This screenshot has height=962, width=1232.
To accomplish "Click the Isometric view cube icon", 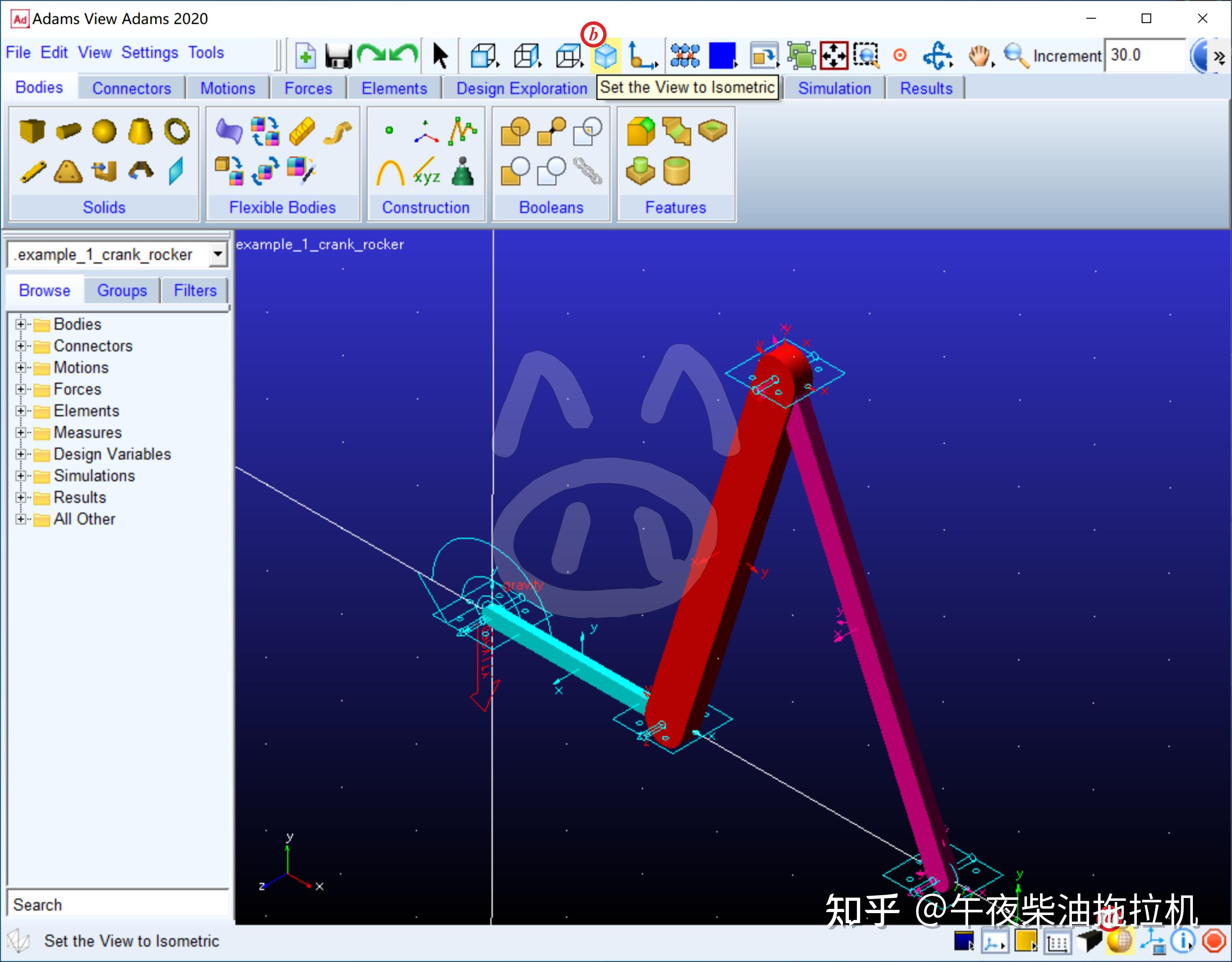I will (605, 56).
